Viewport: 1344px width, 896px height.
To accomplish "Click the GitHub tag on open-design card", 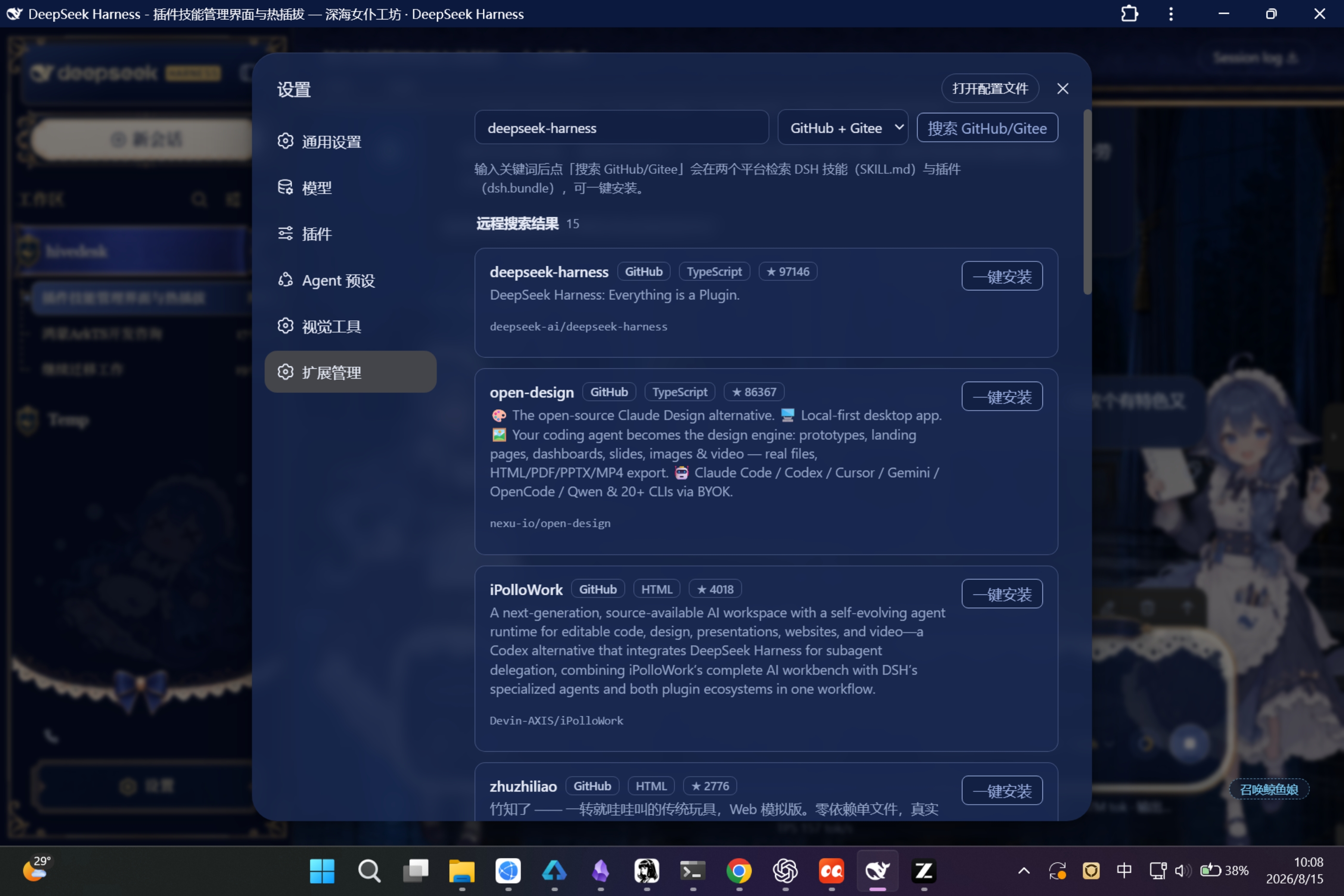I will pyautogui.click(x=609, y=392).
